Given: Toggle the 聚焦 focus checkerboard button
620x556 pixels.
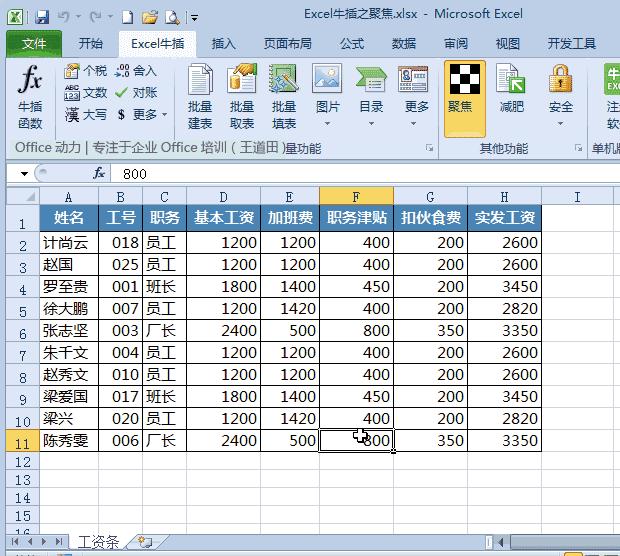Looking at the screenshot, I should (x=465, y=99).
